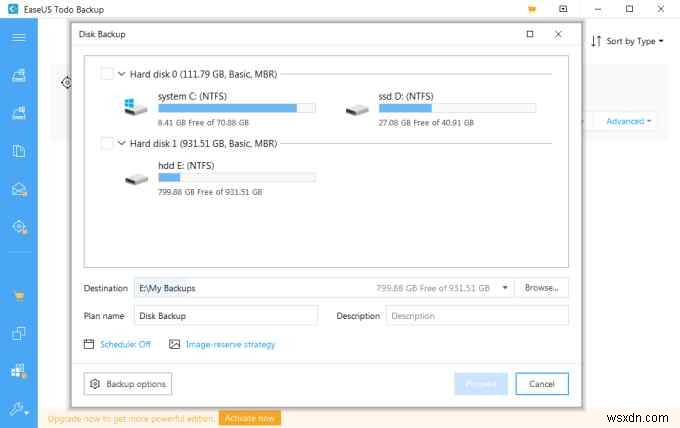Click the target icon behind the dialog's left edge
The width and height of the screenshot is (680, 428).
click(66, 82)
